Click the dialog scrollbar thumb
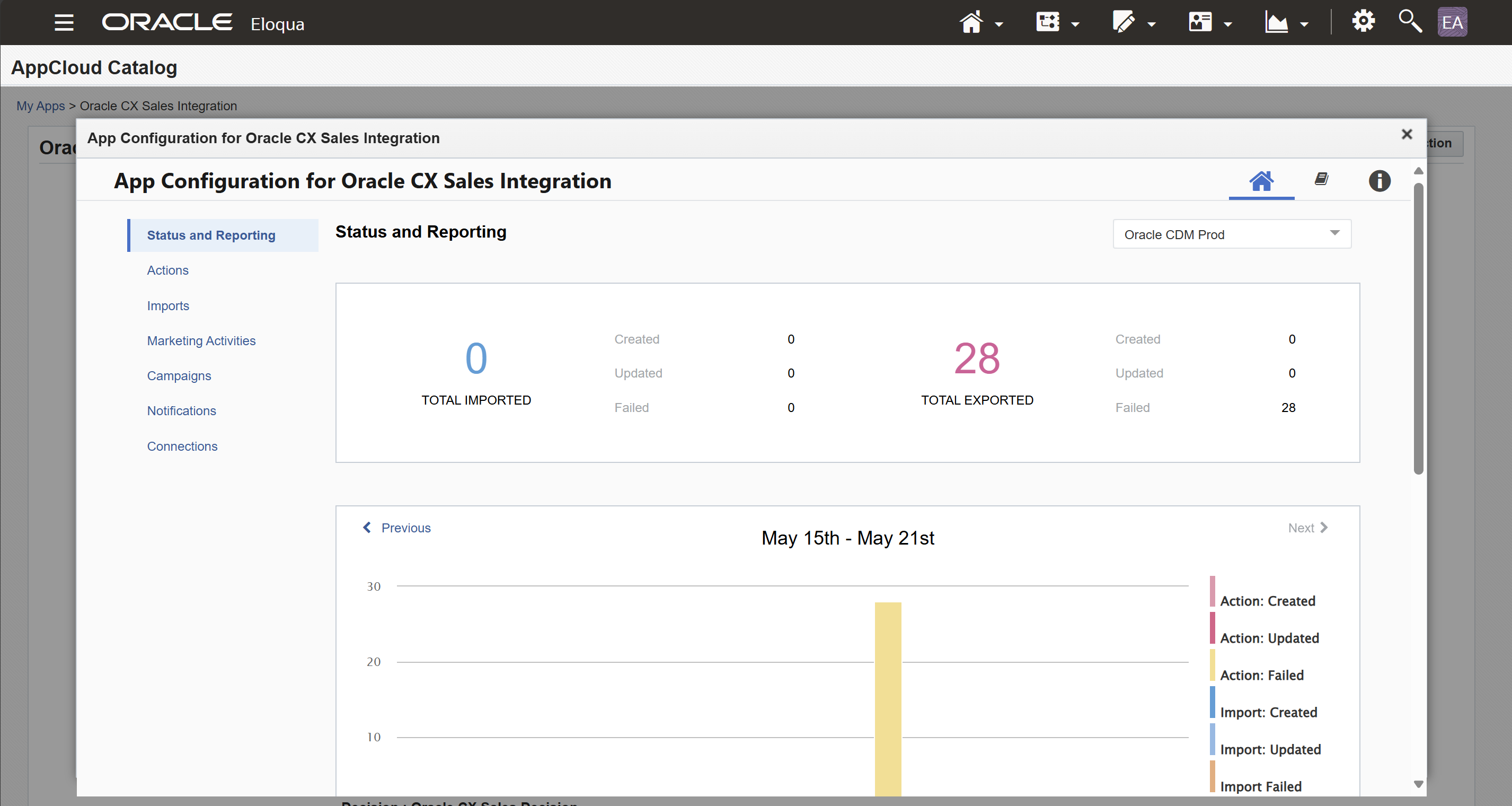Image resolution: width=1512 pixels, height=806 pixels. (1418, 329)
